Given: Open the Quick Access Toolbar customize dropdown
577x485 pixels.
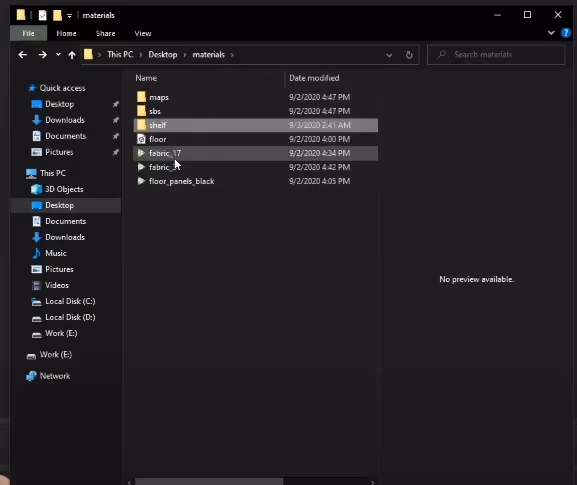Looking at the screenshot, I should [x=70, y=15].
